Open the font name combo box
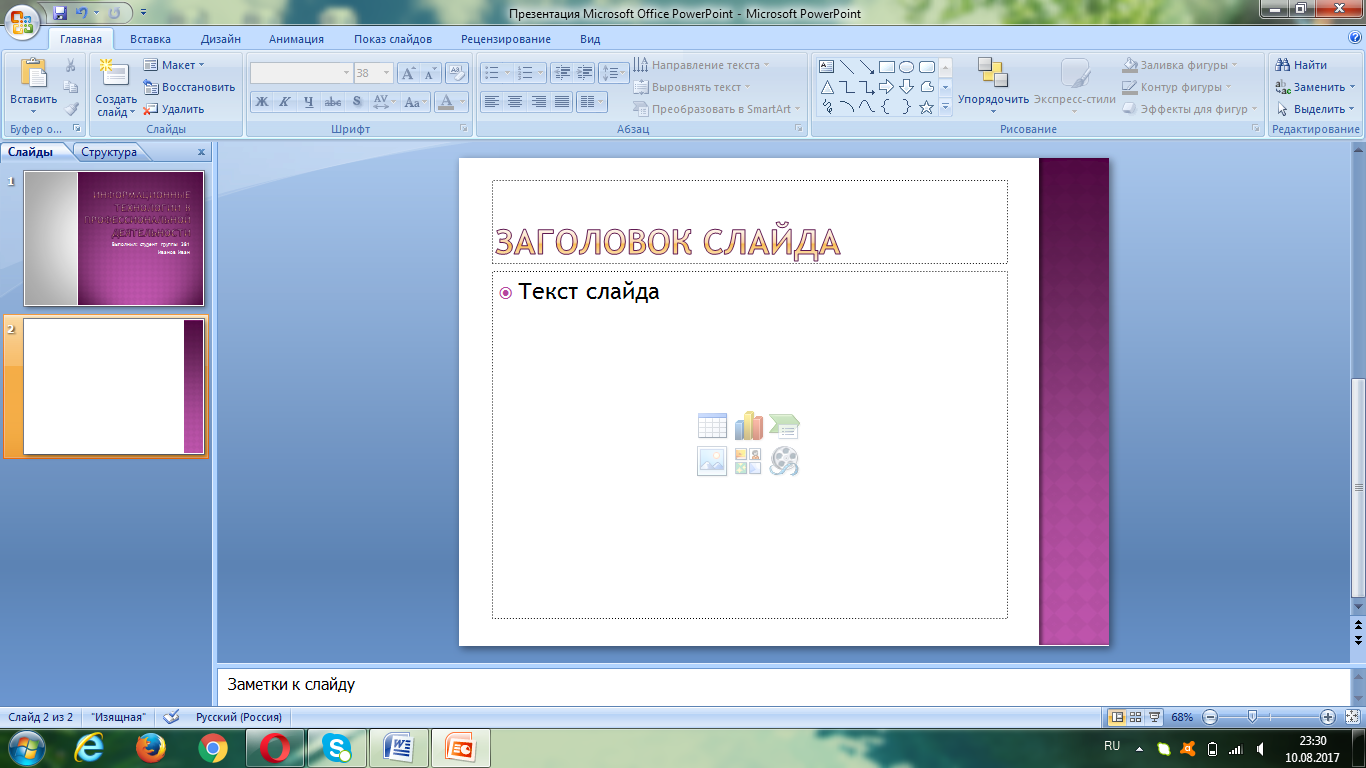The height and width of the screenshot is (768, 1366). click(301, 73)
